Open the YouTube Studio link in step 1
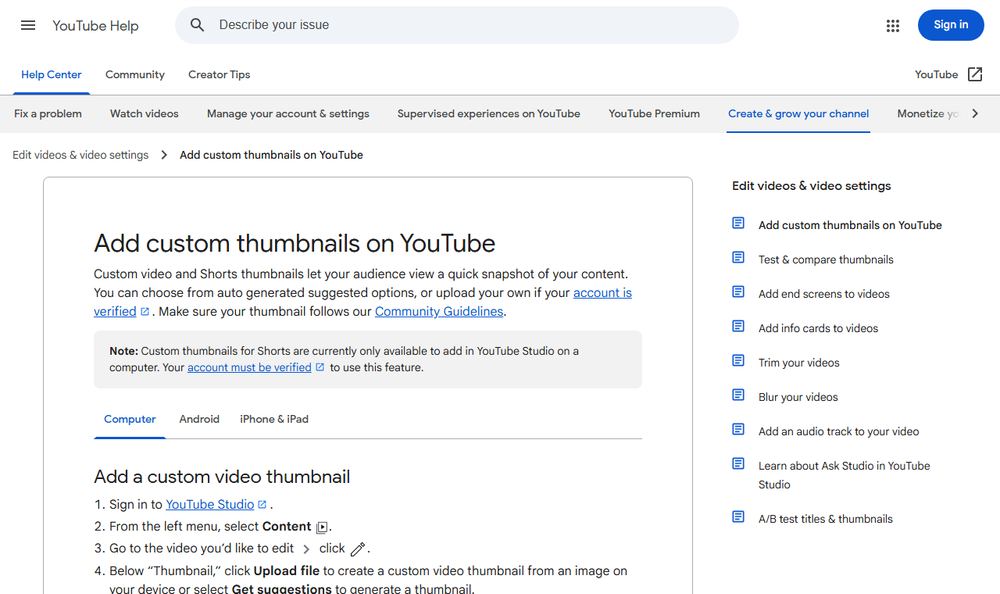The height and width of the screenshot is (594, 1000). [x=210, y=505]
